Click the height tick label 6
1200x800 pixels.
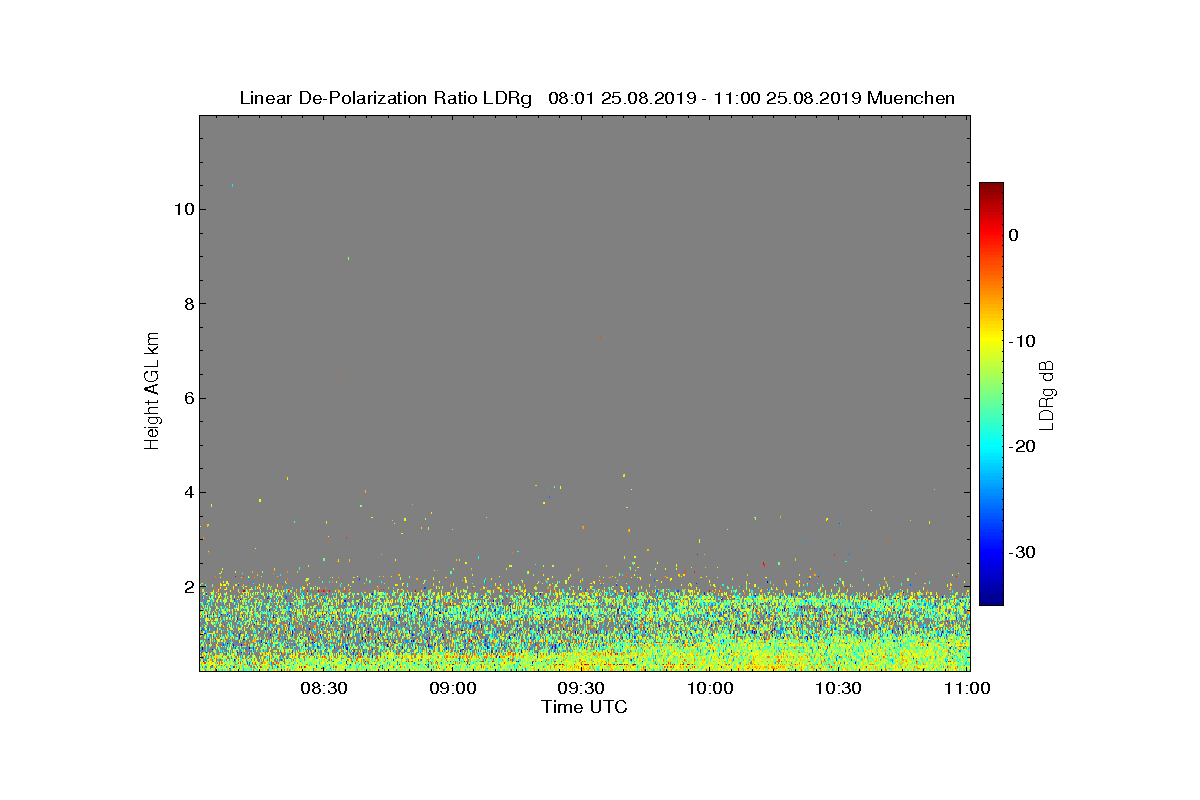point(188,398)
